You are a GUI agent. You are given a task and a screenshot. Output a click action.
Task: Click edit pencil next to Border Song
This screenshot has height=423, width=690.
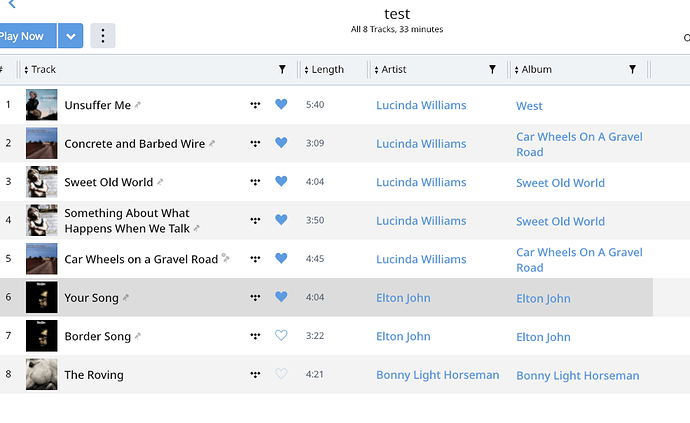point(138,336)
